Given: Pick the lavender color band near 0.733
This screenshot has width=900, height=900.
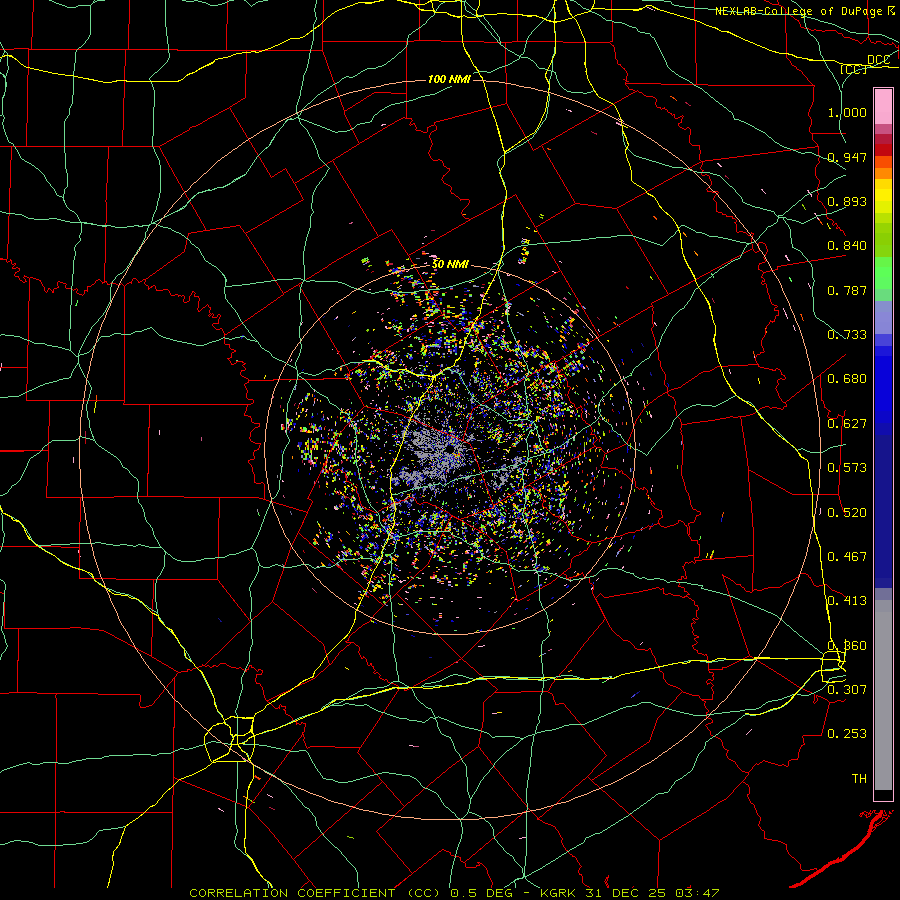Looking at the screenshot, I should pyautogui.click(x=883, y=317).
